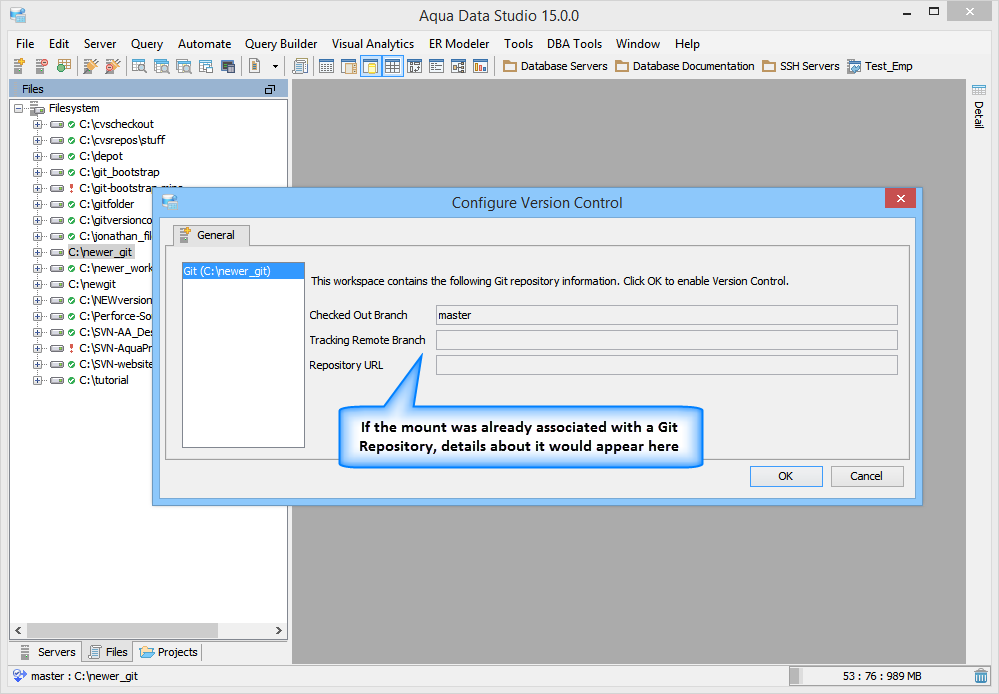Image resolution: width=999 pixels, height=694 pixels.
Task: Select C:\newgit in the tree
Action: point(92,284)
